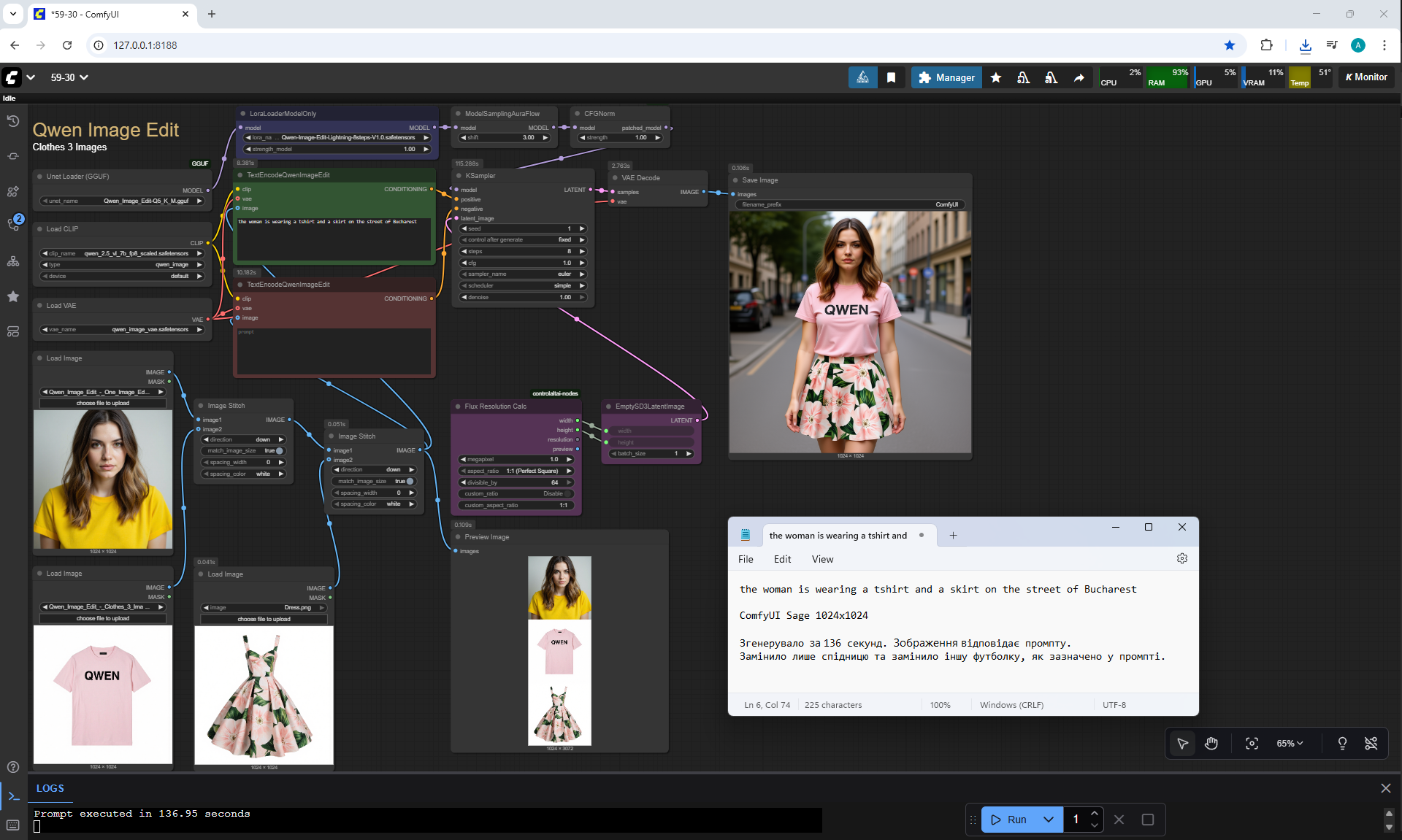The image size is (1402, 840).
Task: Click the Manager button
Action: point(946,77)
